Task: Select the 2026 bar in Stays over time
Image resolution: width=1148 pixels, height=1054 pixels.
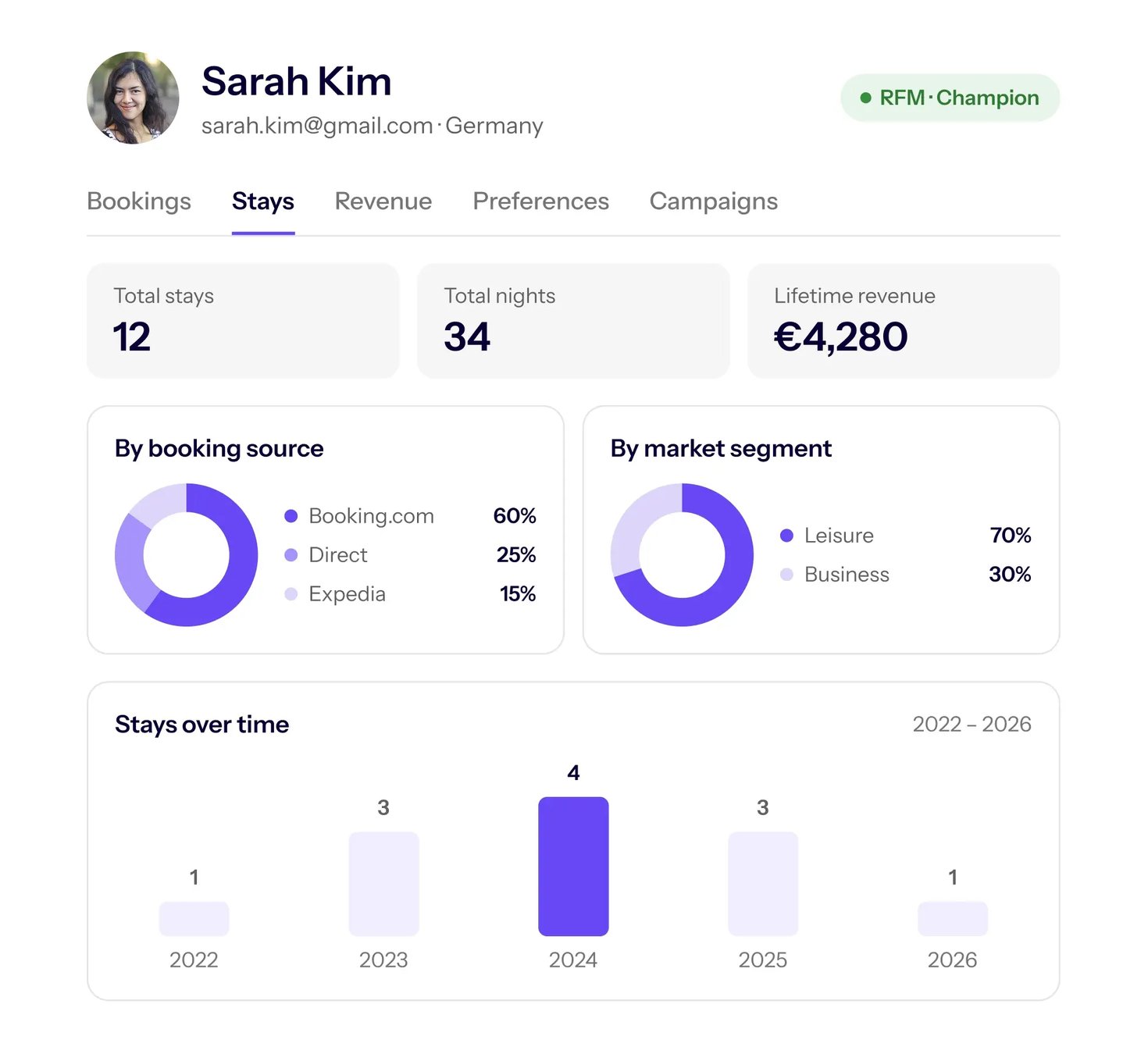Action: click(954, 919)
